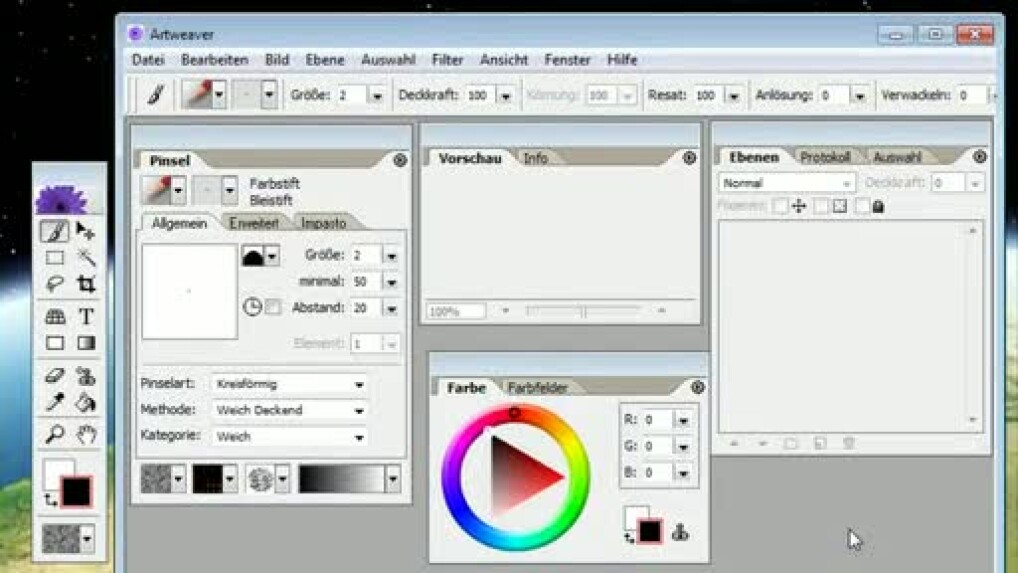Select the Crop tool
The image size is (1018, 573).
click(87, 285)
